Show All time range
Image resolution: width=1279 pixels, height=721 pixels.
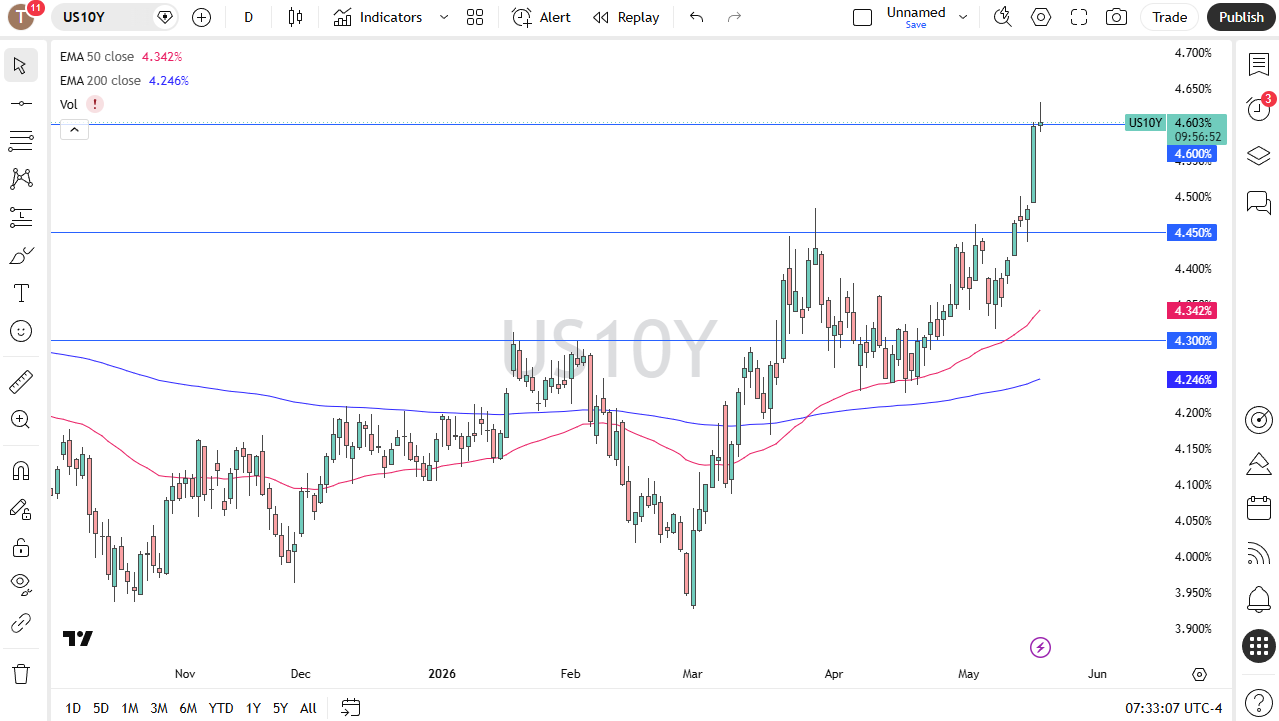(308, 708)
